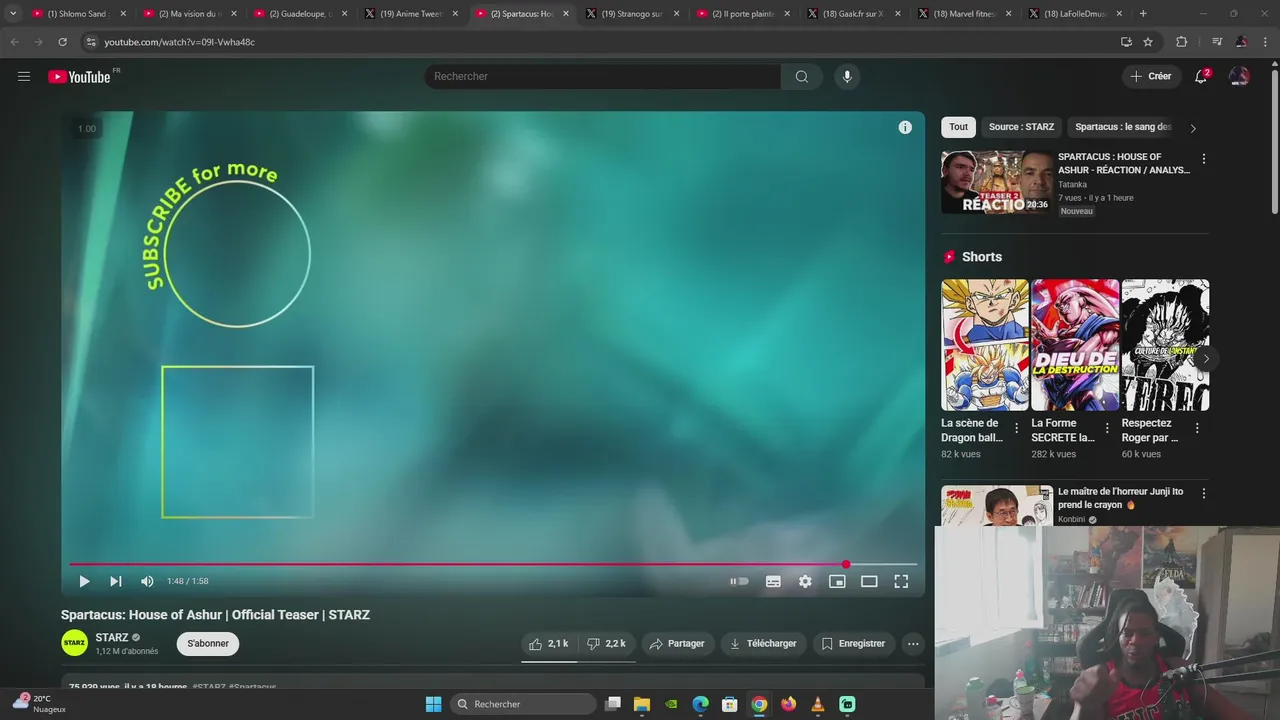Open a new browser tab
1280x720 pixels.
(1143, 14)
